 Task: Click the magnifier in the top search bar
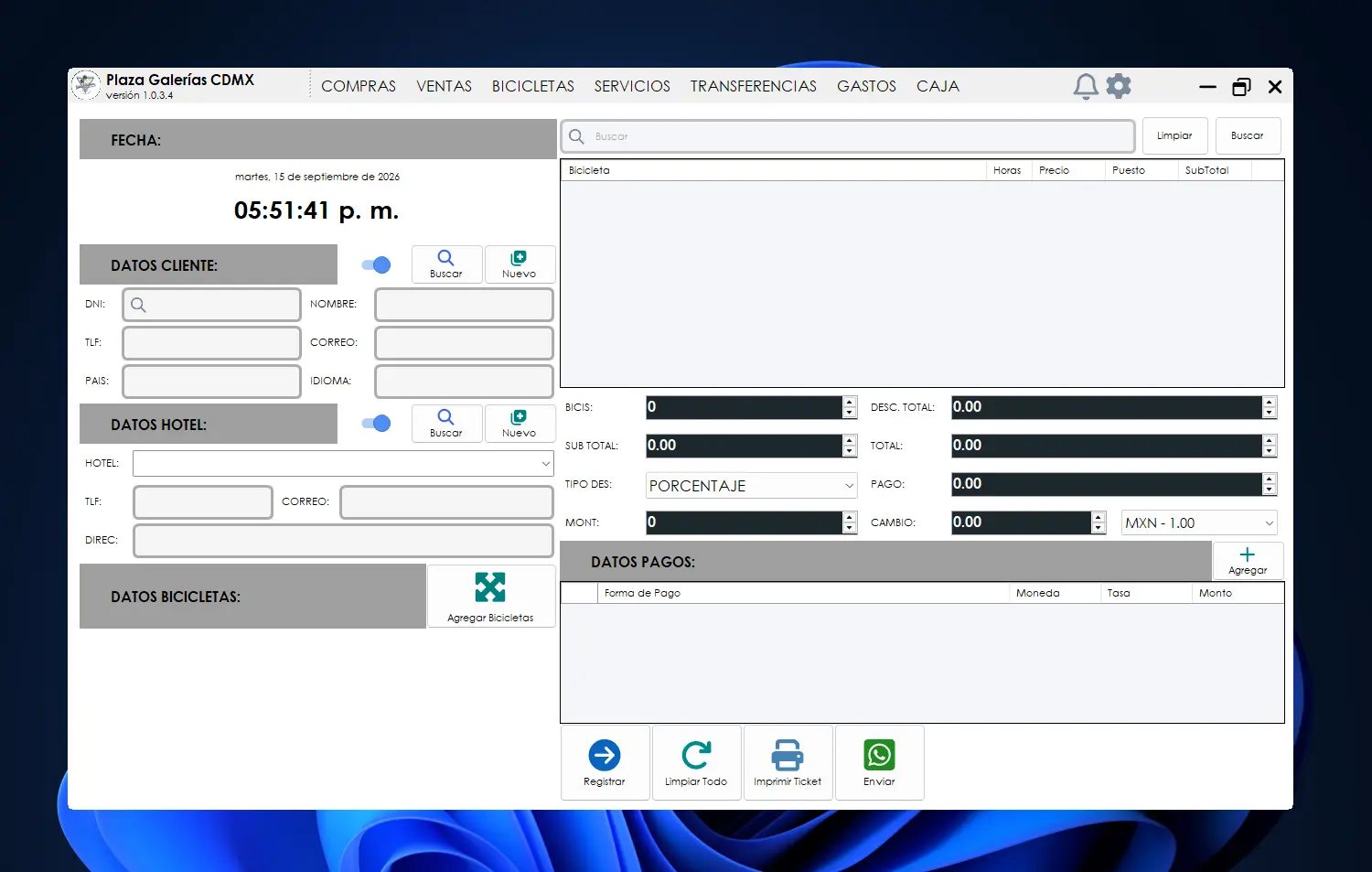576,136
